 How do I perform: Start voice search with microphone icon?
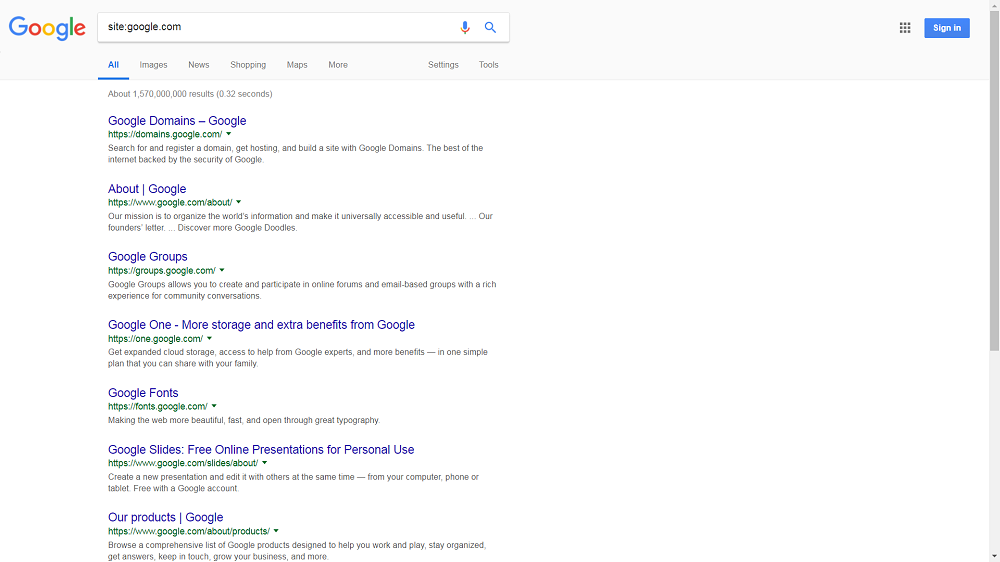[x=465, y=27]
